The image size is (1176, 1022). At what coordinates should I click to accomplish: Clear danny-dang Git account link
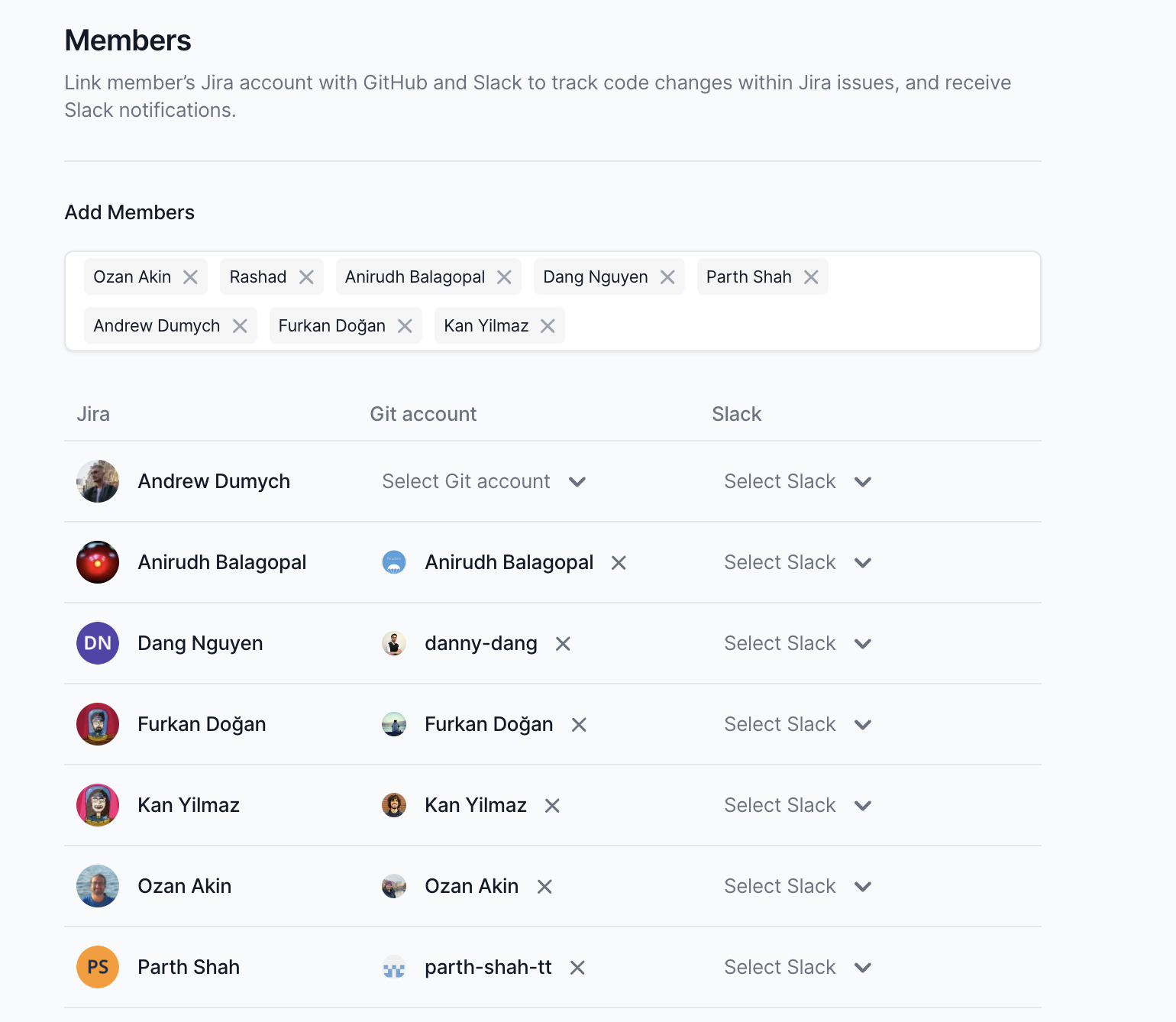[563, 644]
